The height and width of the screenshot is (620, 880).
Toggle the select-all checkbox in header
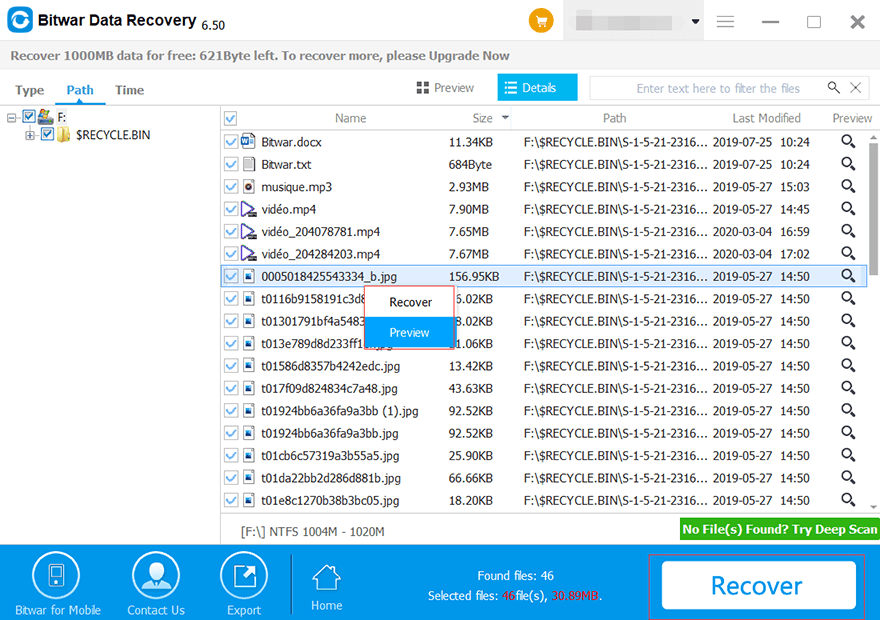coord(231,118)
